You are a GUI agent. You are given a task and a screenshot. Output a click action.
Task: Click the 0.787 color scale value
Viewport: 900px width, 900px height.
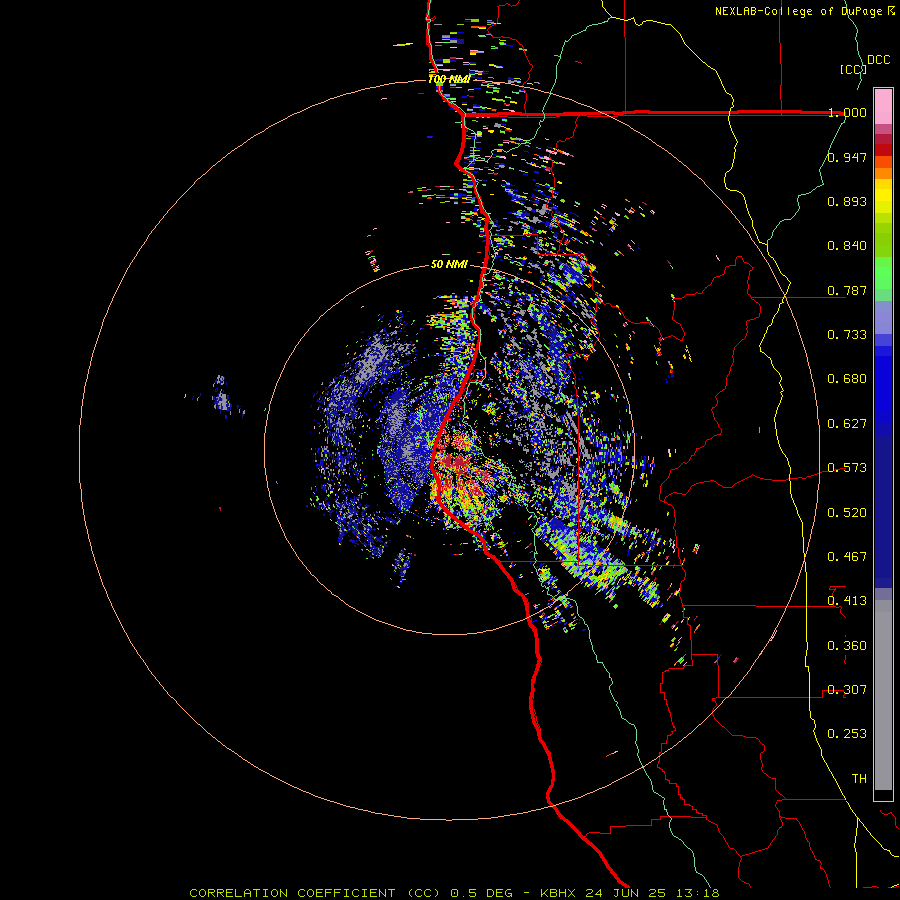point(847,290)
